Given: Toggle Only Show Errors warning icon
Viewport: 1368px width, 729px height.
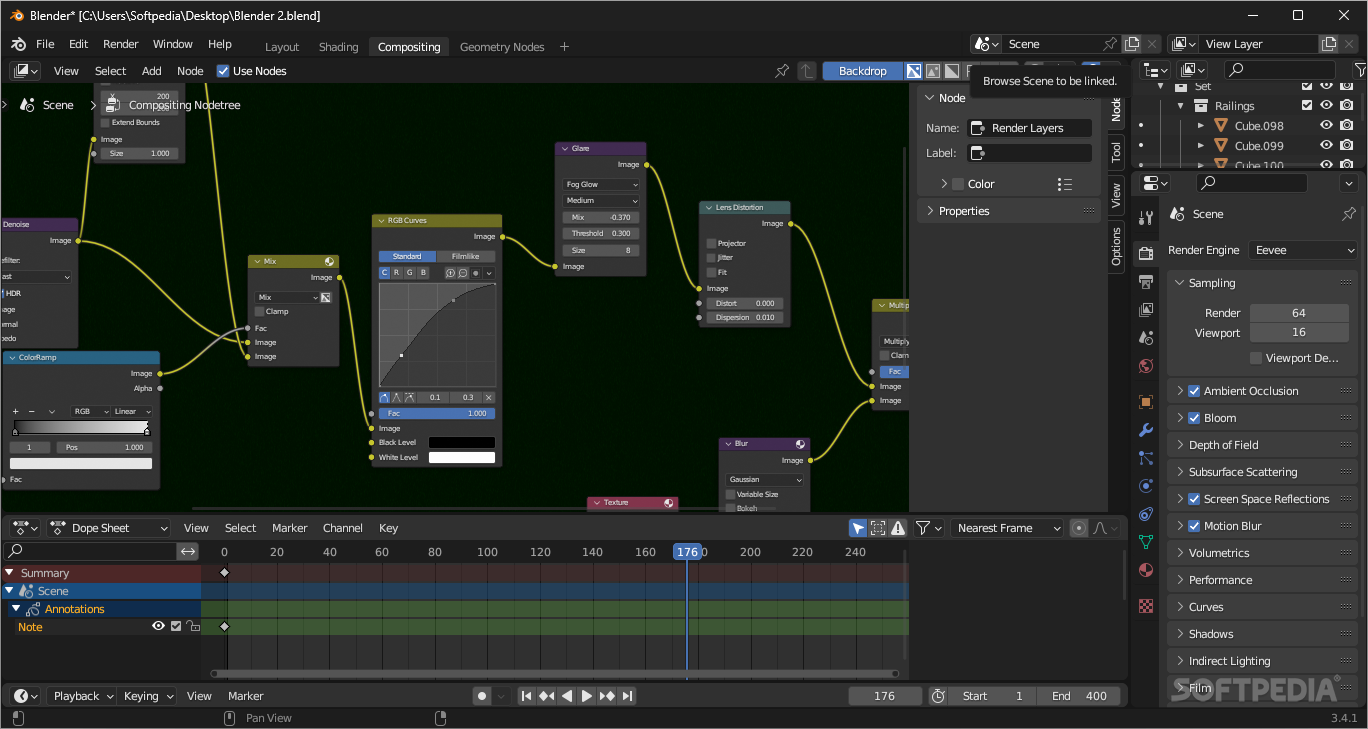Looking at the screenshot, I should [898, 528].
